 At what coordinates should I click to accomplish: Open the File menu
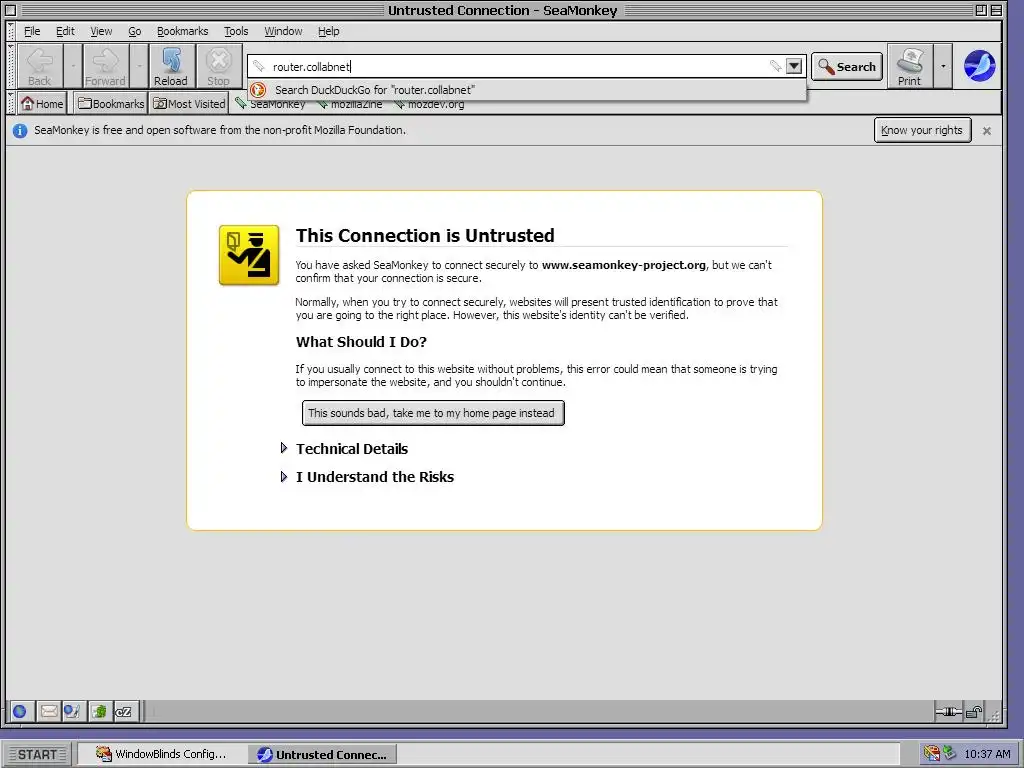(x=32, y=31)
